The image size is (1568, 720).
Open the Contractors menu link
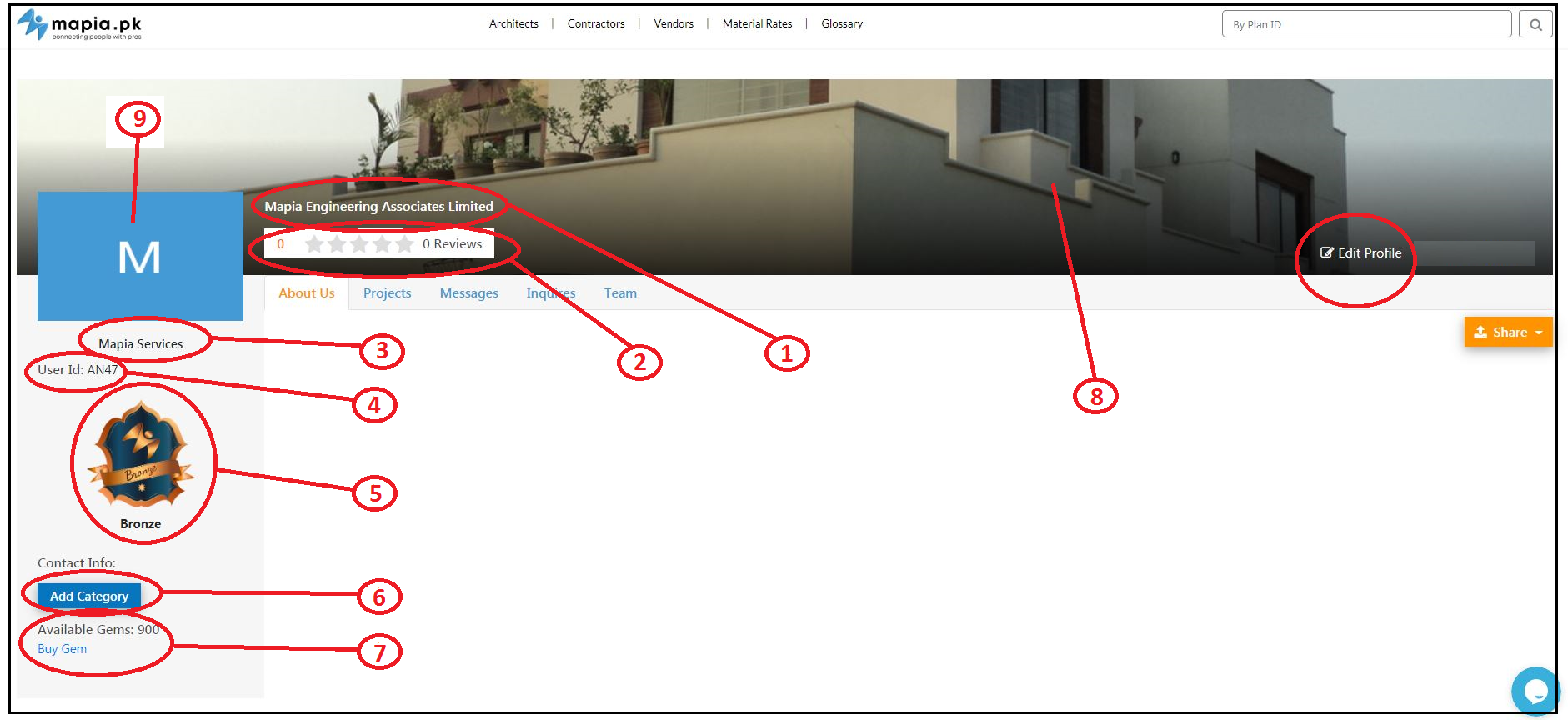pos(596,23)
